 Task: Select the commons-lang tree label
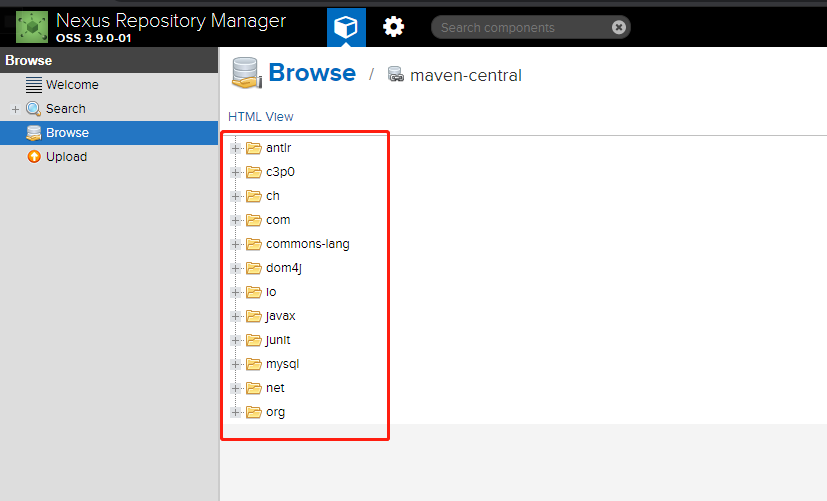point(307,244)
